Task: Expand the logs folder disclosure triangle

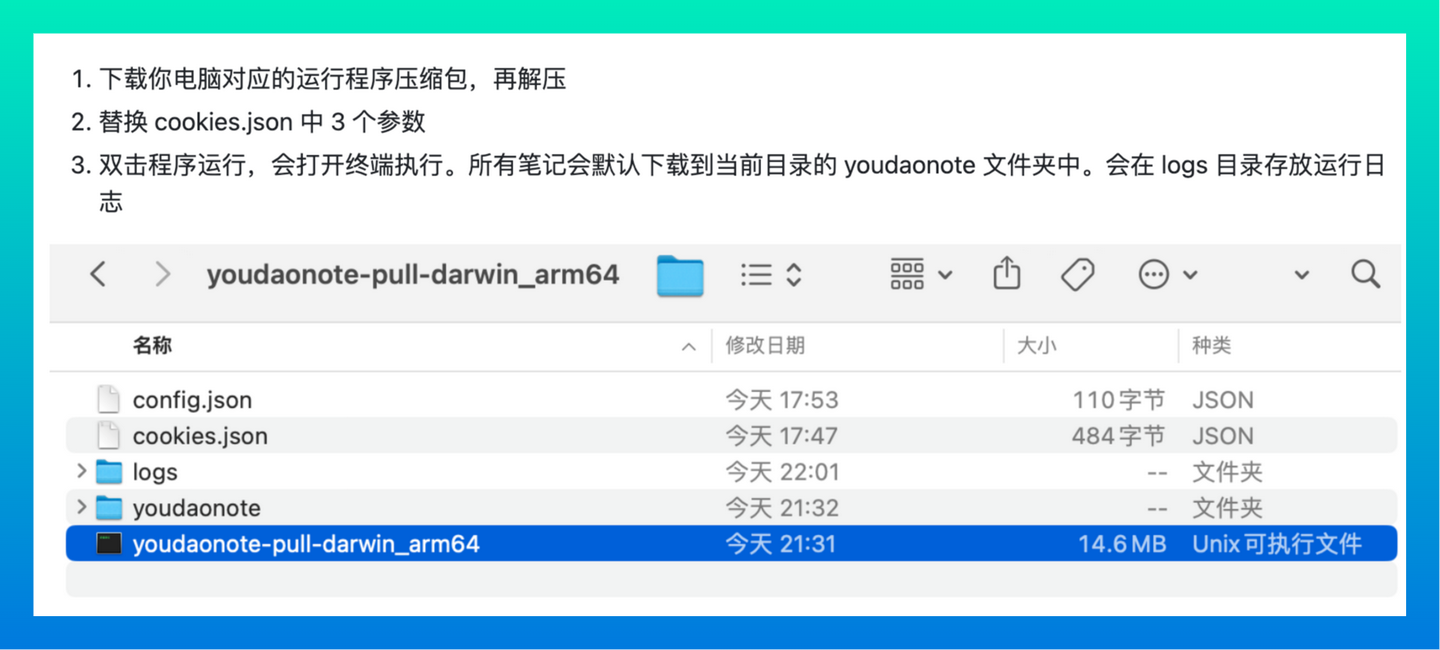Action: tap(80, 471)
